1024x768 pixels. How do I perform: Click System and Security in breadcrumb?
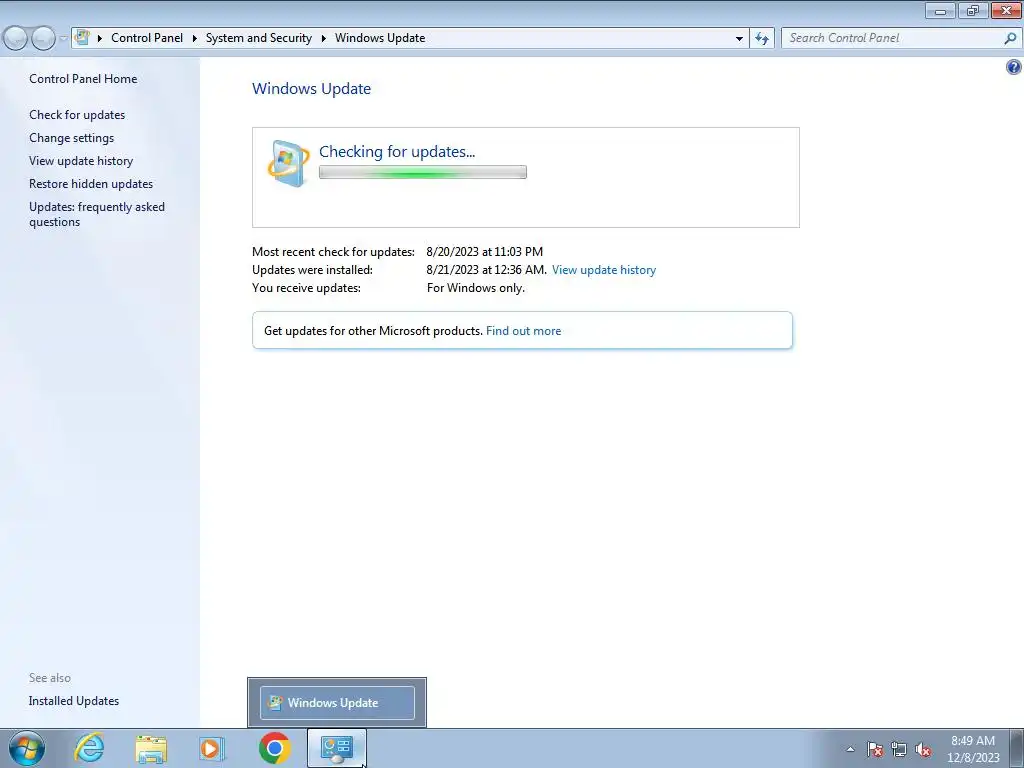pyautogui.click(x=259, y=38)
